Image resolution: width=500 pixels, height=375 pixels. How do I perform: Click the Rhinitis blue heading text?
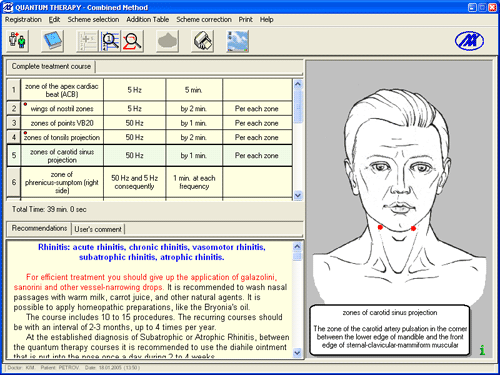152,252
